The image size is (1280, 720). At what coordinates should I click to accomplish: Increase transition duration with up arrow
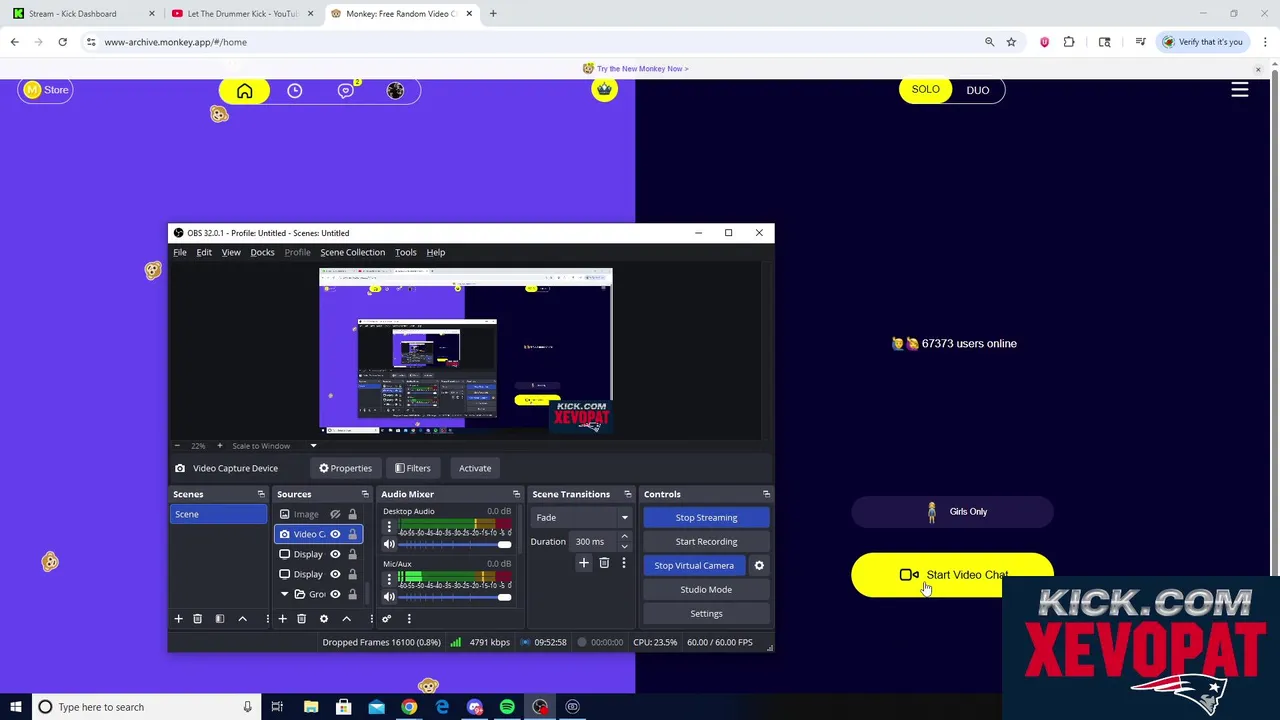624,537
